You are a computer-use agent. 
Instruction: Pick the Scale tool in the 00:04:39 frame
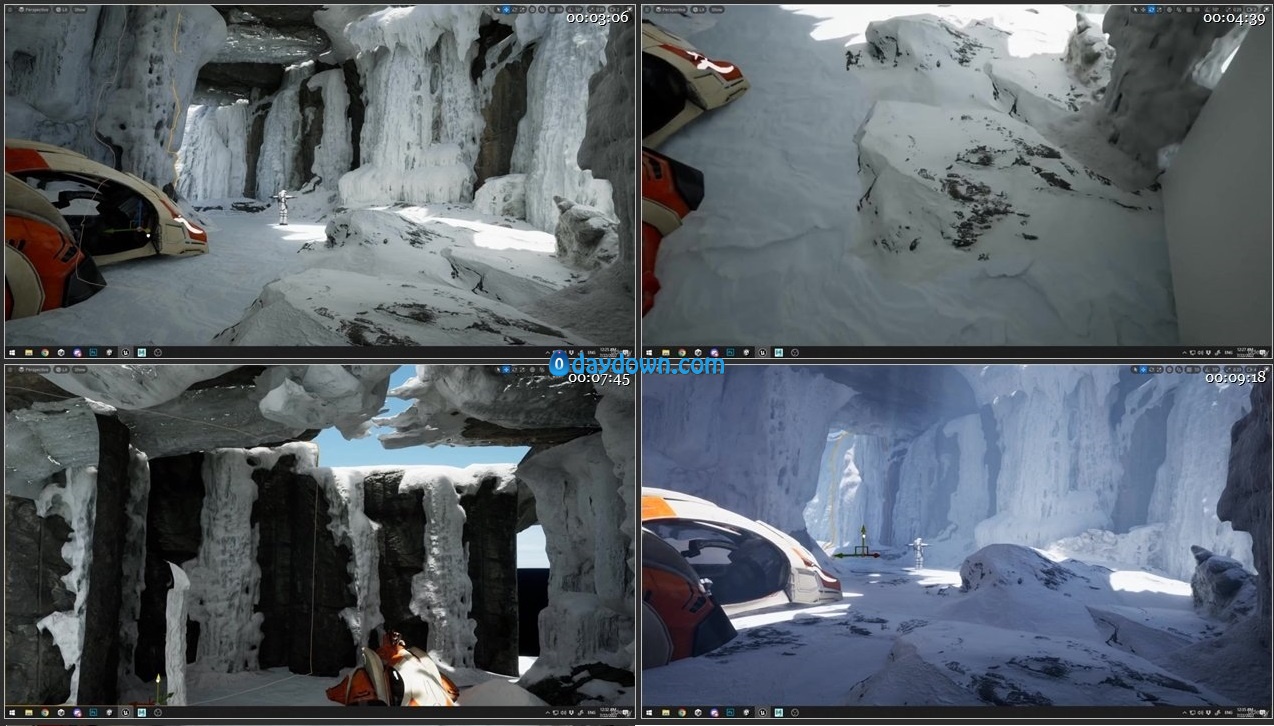point(1161,9)
